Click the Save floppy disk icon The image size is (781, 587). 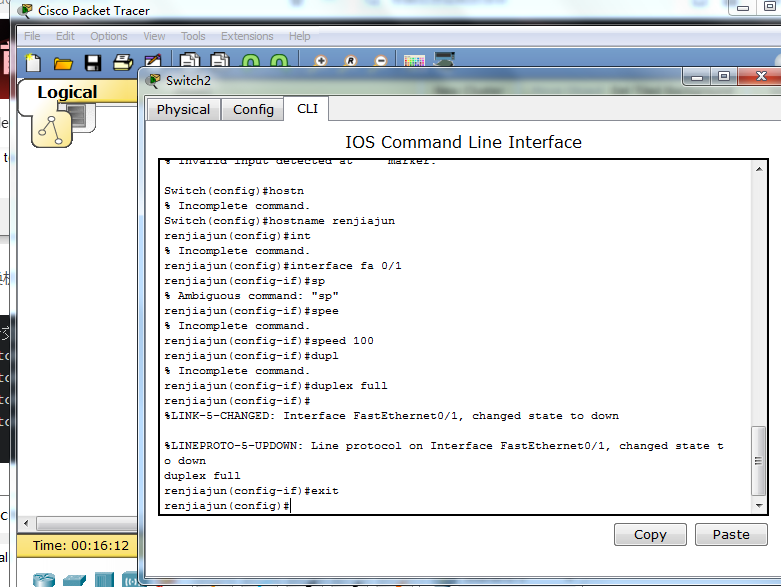93,63
